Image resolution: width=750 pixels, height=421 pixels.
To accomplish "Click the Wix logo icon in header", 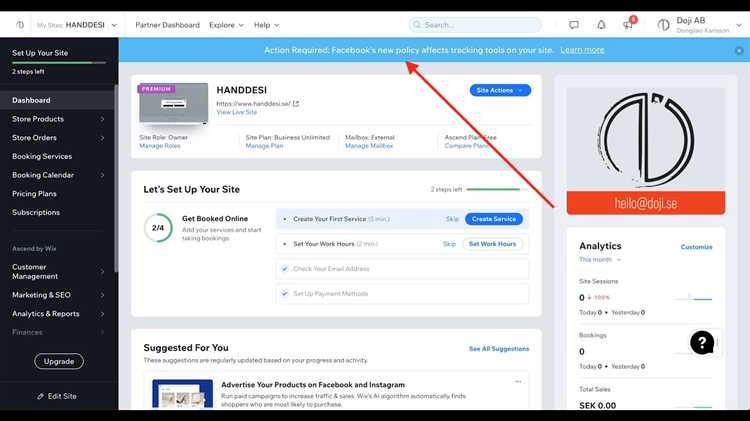I will click(x=20, y=25).
